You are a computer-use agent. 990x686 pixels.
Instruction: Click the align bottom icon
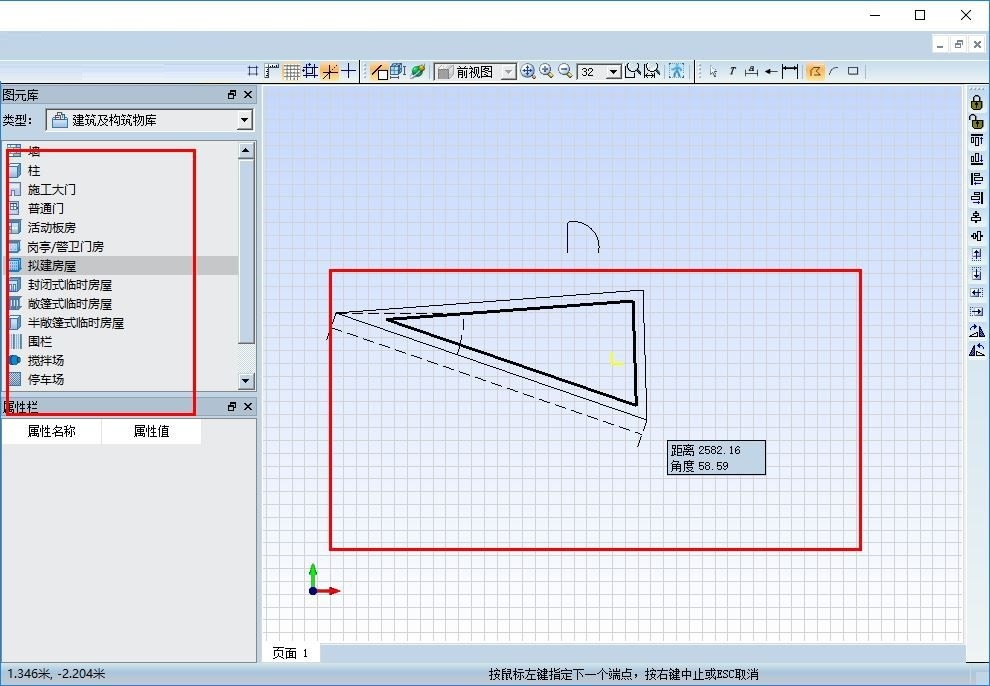coord(977,159)
